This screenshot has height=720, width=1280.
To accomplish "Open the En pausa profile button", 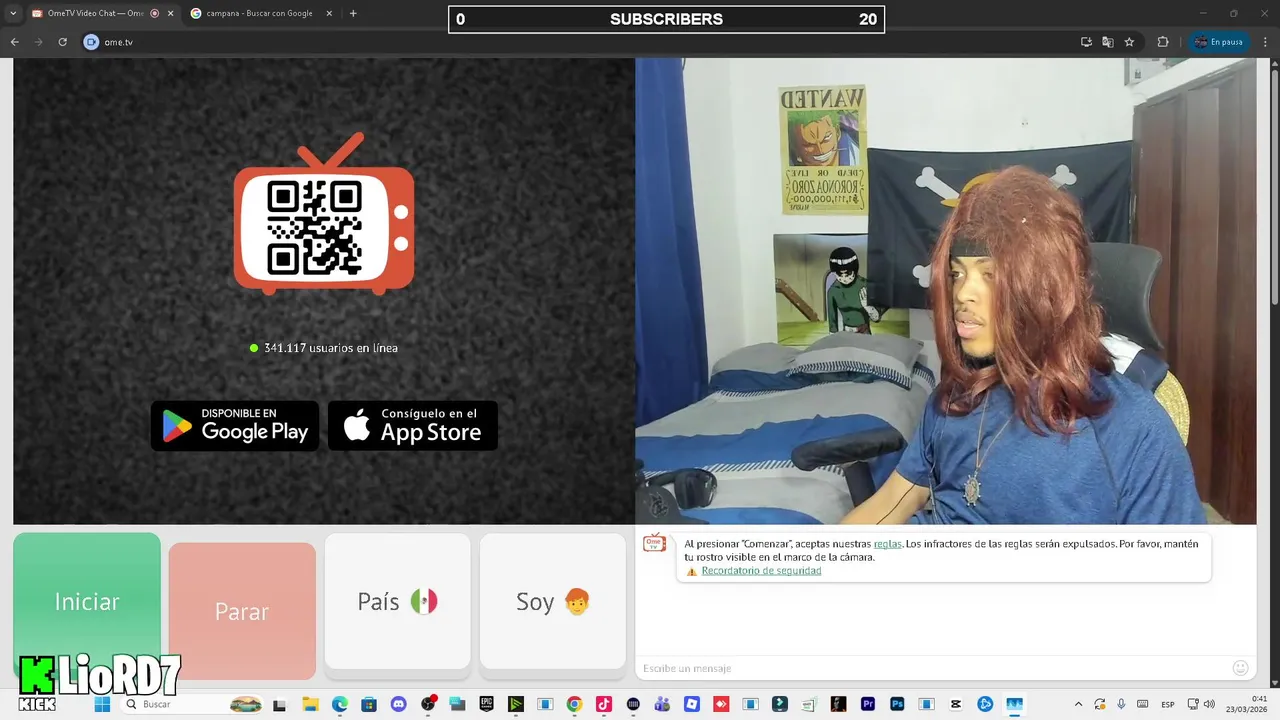I will pos(1219,42).
